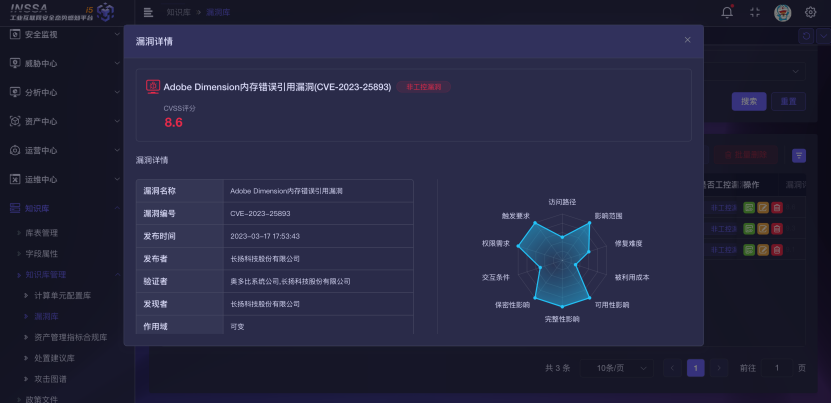Click the green view icon in second row
The height and width of the screenshot is (404, 831).
[x=749, y=229]
